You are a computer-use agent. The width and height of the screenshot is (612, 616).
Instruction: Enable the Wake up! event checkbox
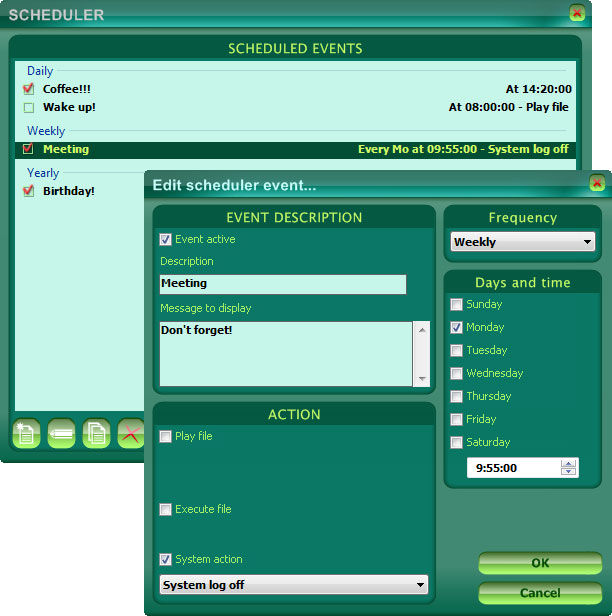point(28,107)
